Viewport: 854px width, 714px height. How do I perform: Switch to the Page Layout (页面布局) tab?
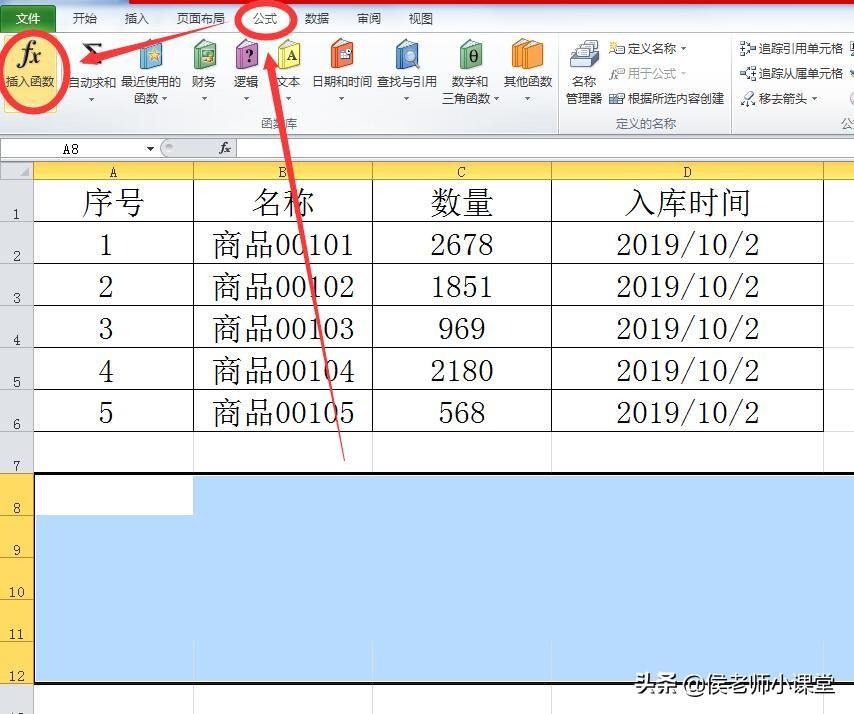pos(200,19)
